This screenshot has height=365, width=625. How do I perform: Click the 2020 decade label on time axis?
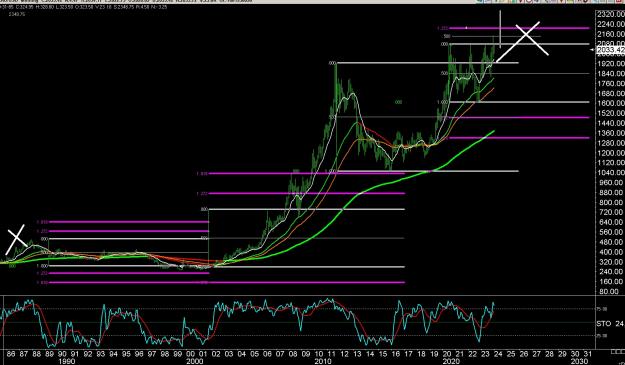click(x=451, y=361)
